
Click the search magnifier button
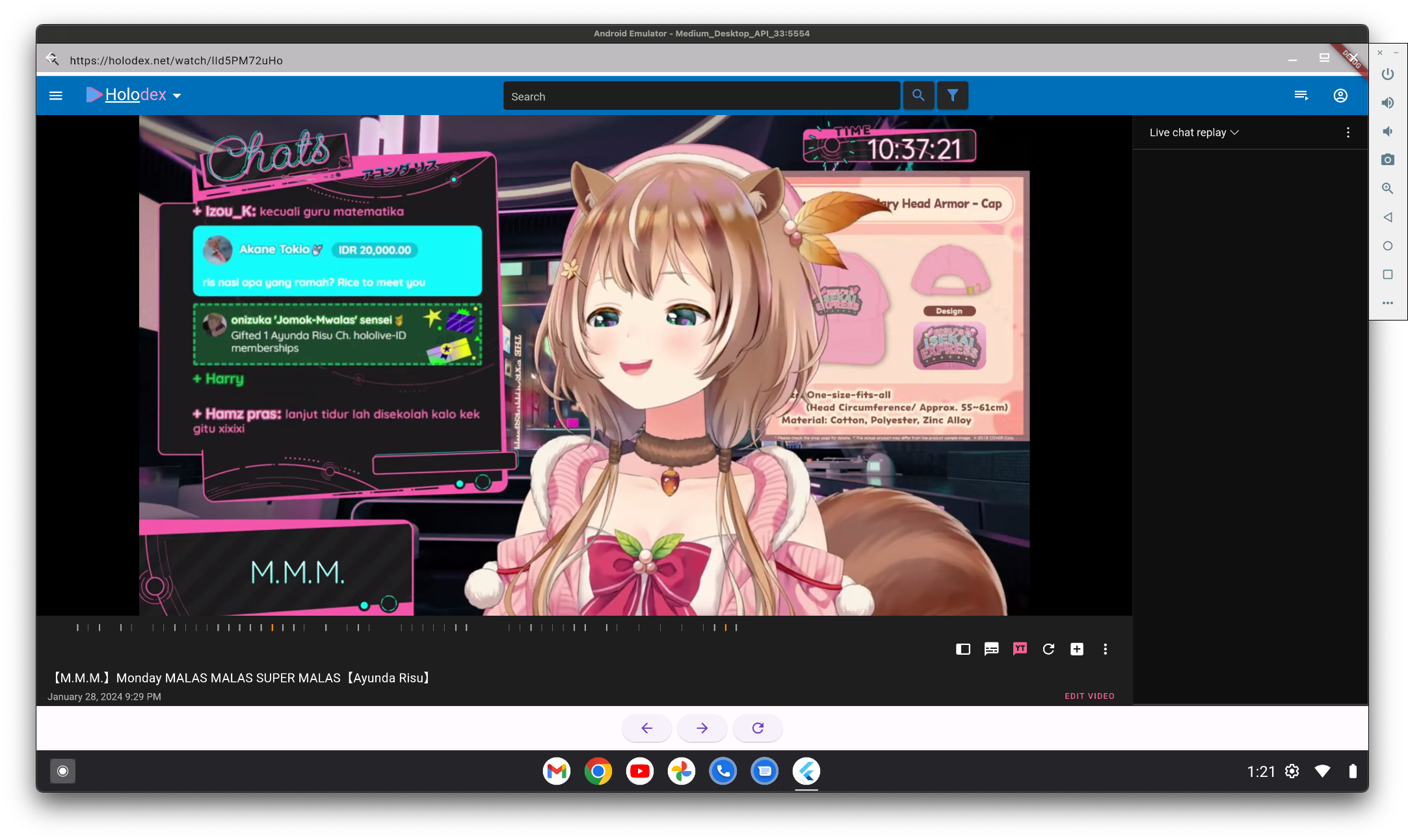coord(918,96)
